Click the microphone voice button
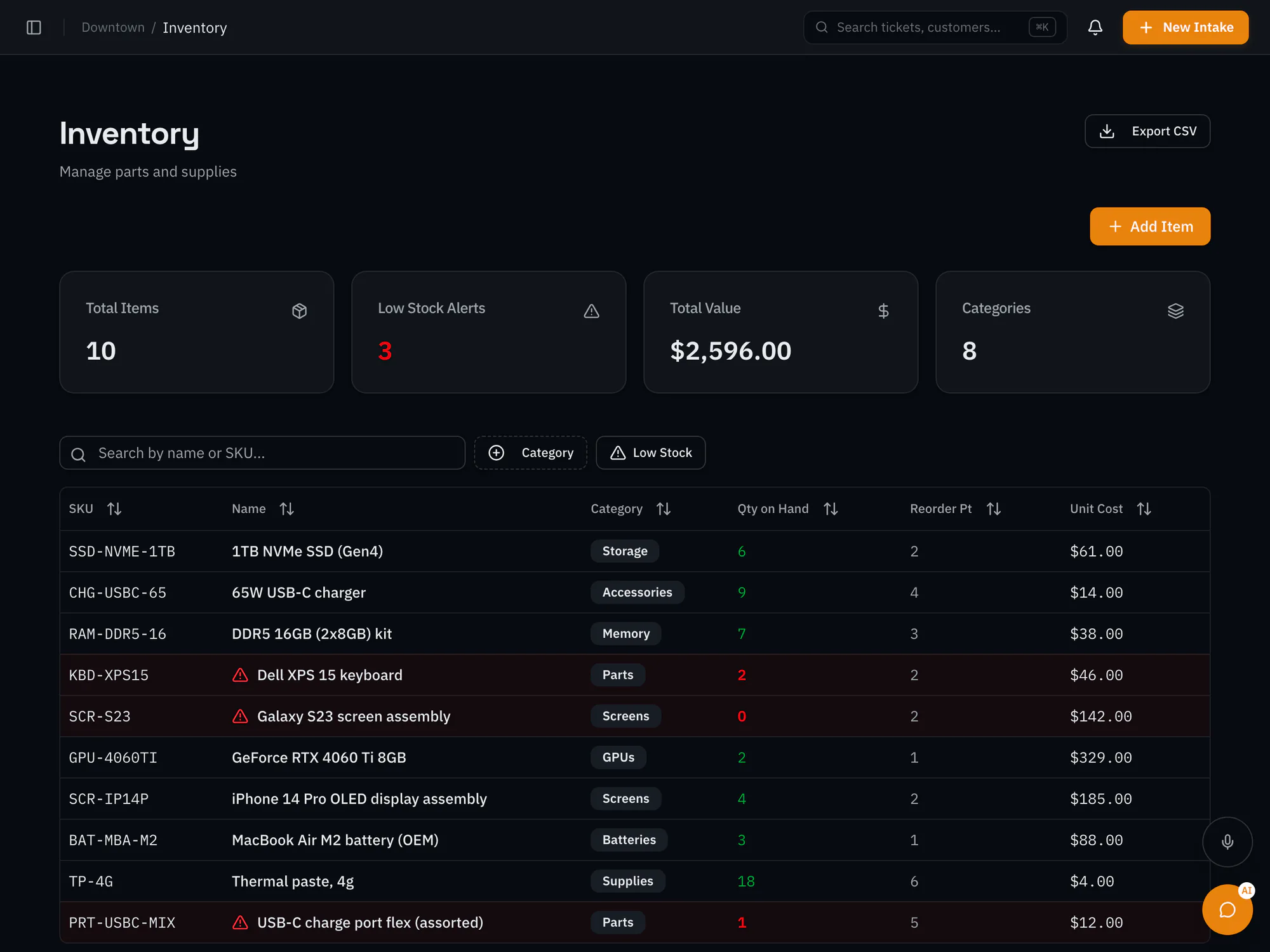Viewport: 1270px width, 952px height. (1227, 842)
